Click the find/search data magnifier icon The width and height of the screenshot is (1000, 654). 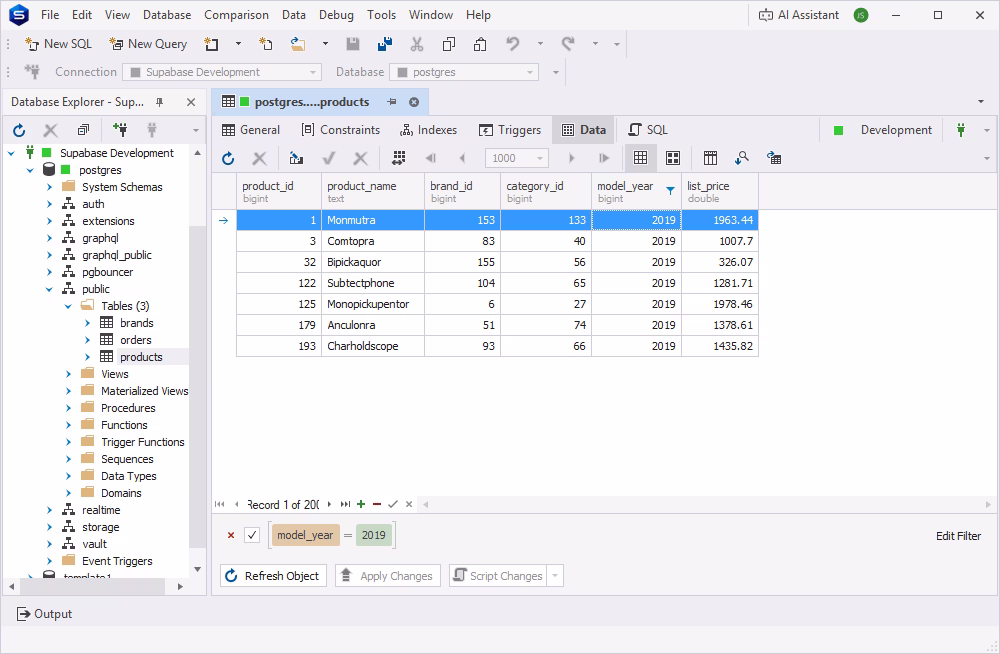(742, 158)
